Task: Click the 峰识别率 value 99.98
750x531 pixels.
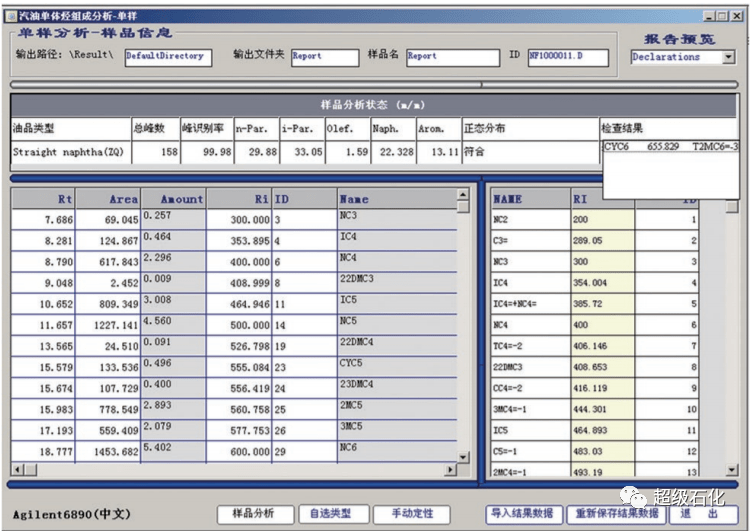Action: tap(207, 152)
